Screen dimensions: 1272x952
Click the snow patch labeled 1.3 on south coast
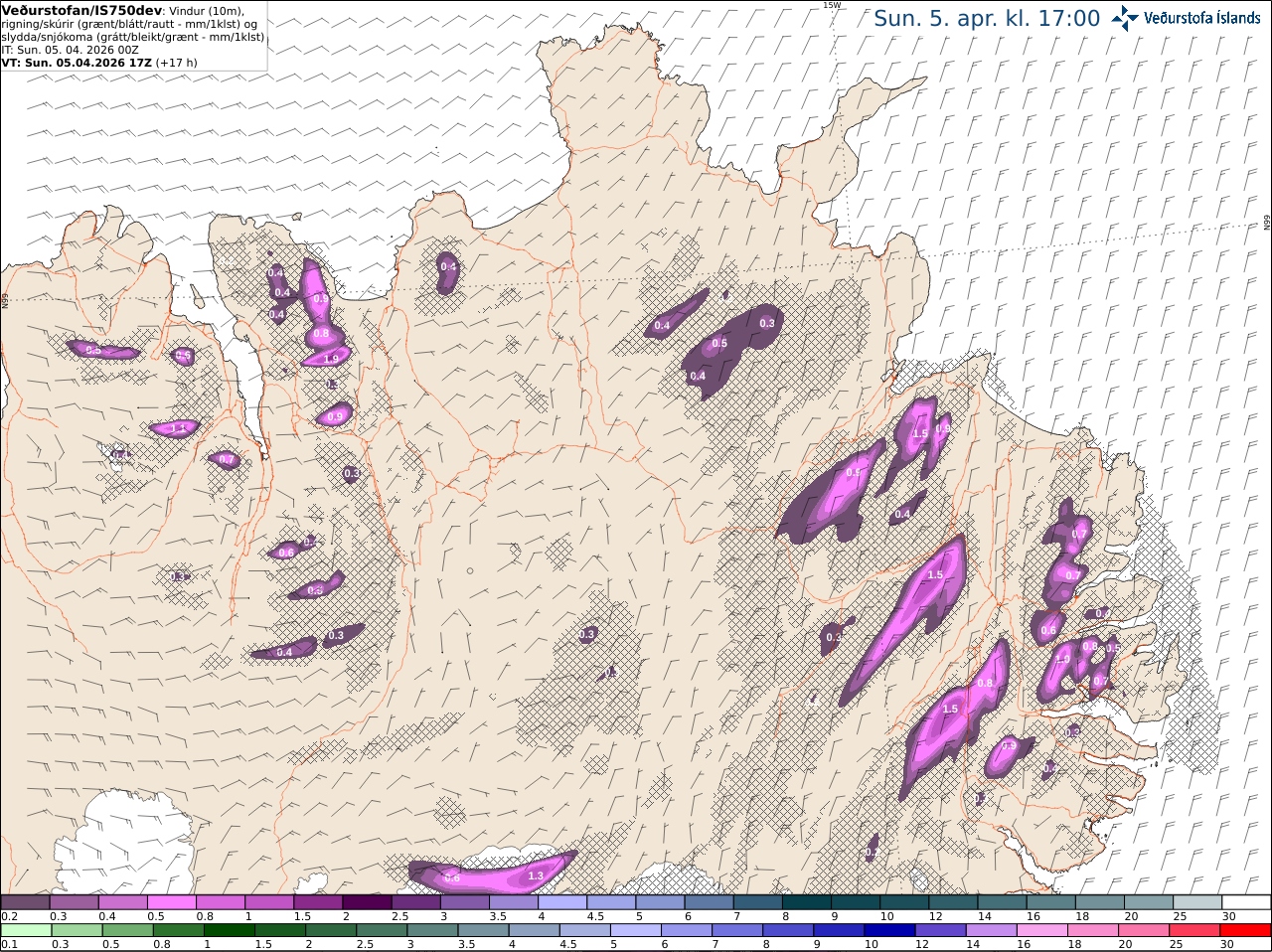click(x=536, y=875)
